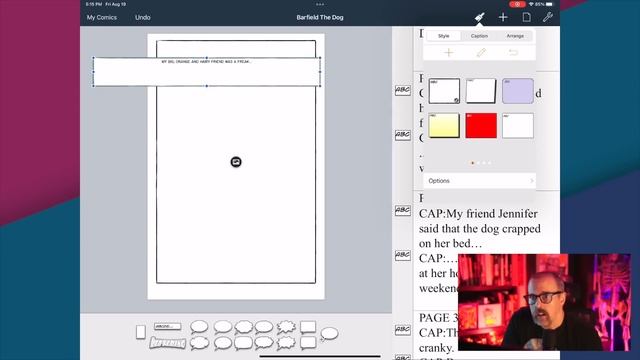This screenshot has width=640, height=360.
Task: Pick the spiky burst balloon, top row
Action: coord(286,327)
